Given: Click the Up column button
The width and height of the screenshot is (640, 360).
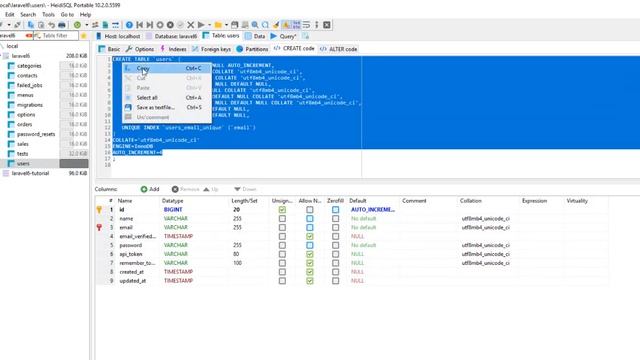Looking at the screenshot, I should (211, 189).
